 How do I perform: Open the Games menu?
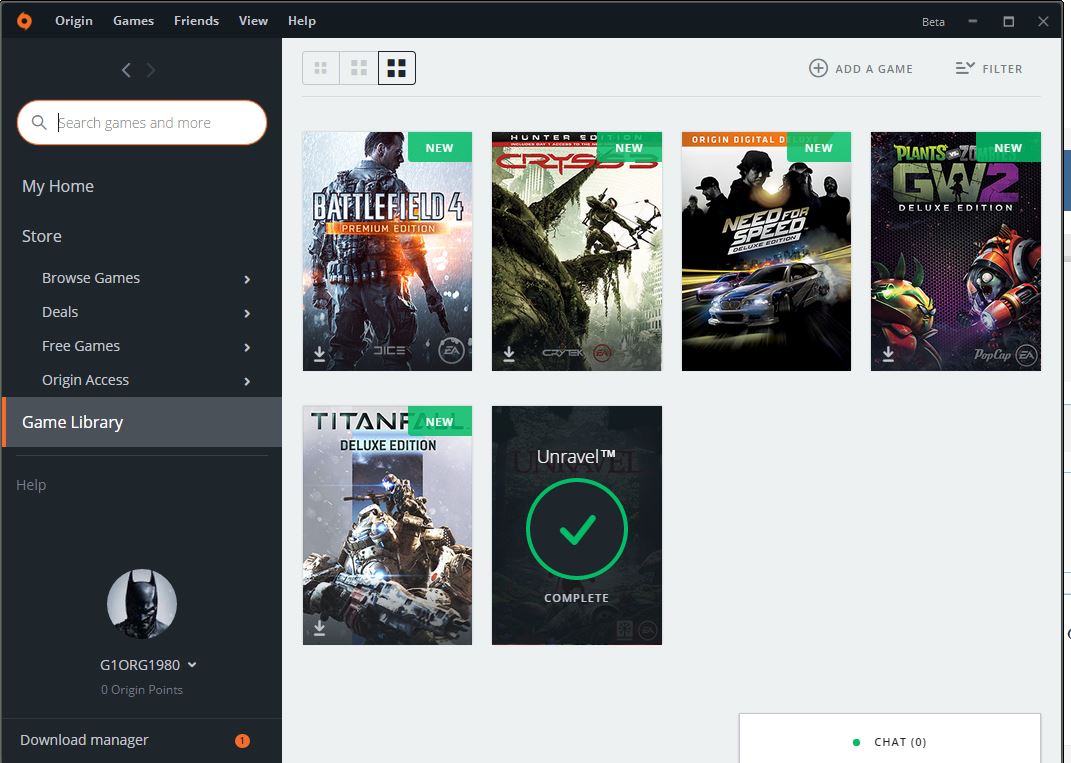point(133,20)
